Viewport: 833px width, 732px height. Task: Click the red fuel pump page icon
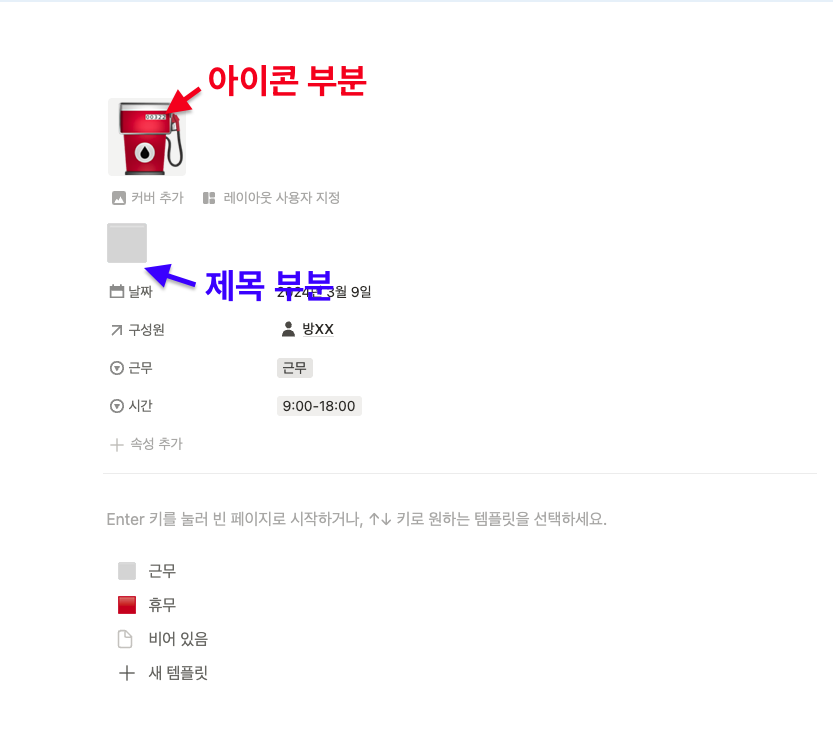pyautogui.click(x=147, y=137)
